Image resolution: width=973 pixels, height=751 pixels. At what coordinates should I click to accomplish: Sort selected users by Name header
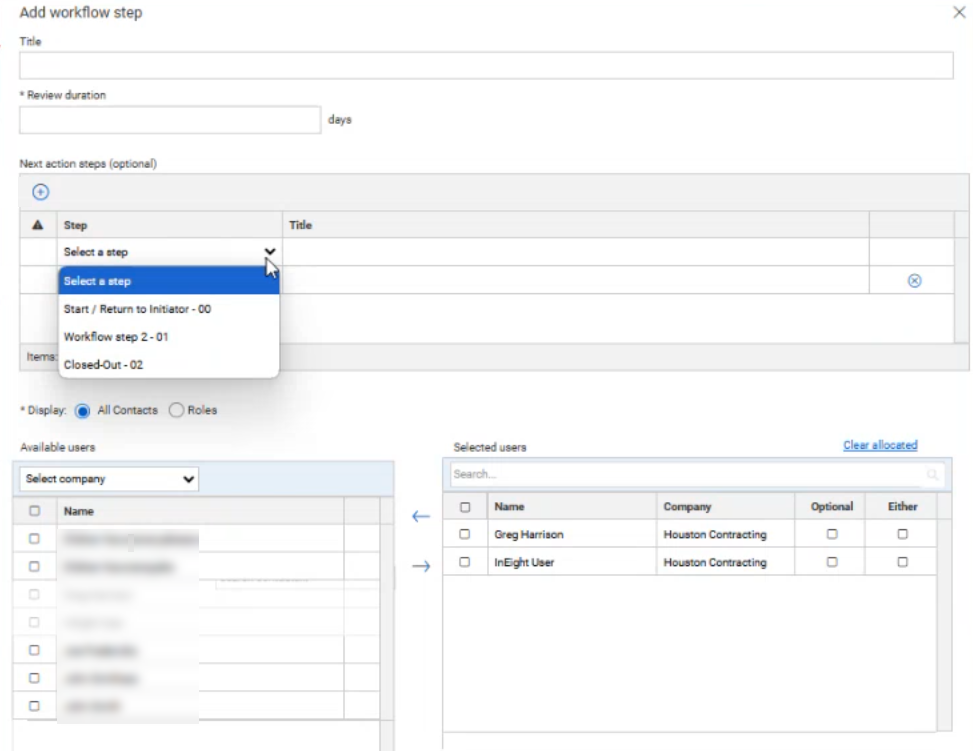coord(572,506)
